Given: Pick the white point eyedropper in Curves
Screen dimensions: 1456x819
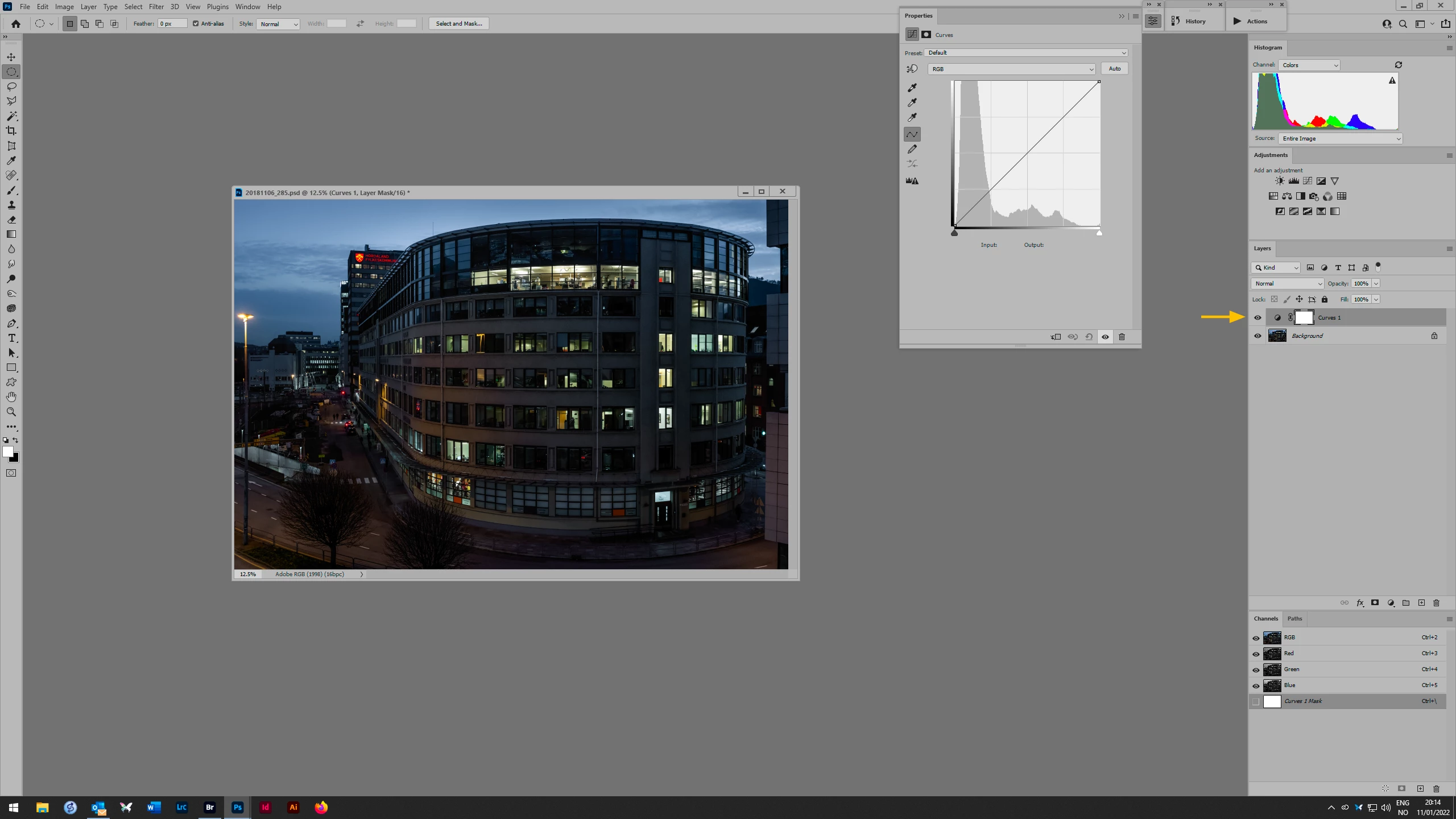Looking at the screenshot, I should 912,118.
